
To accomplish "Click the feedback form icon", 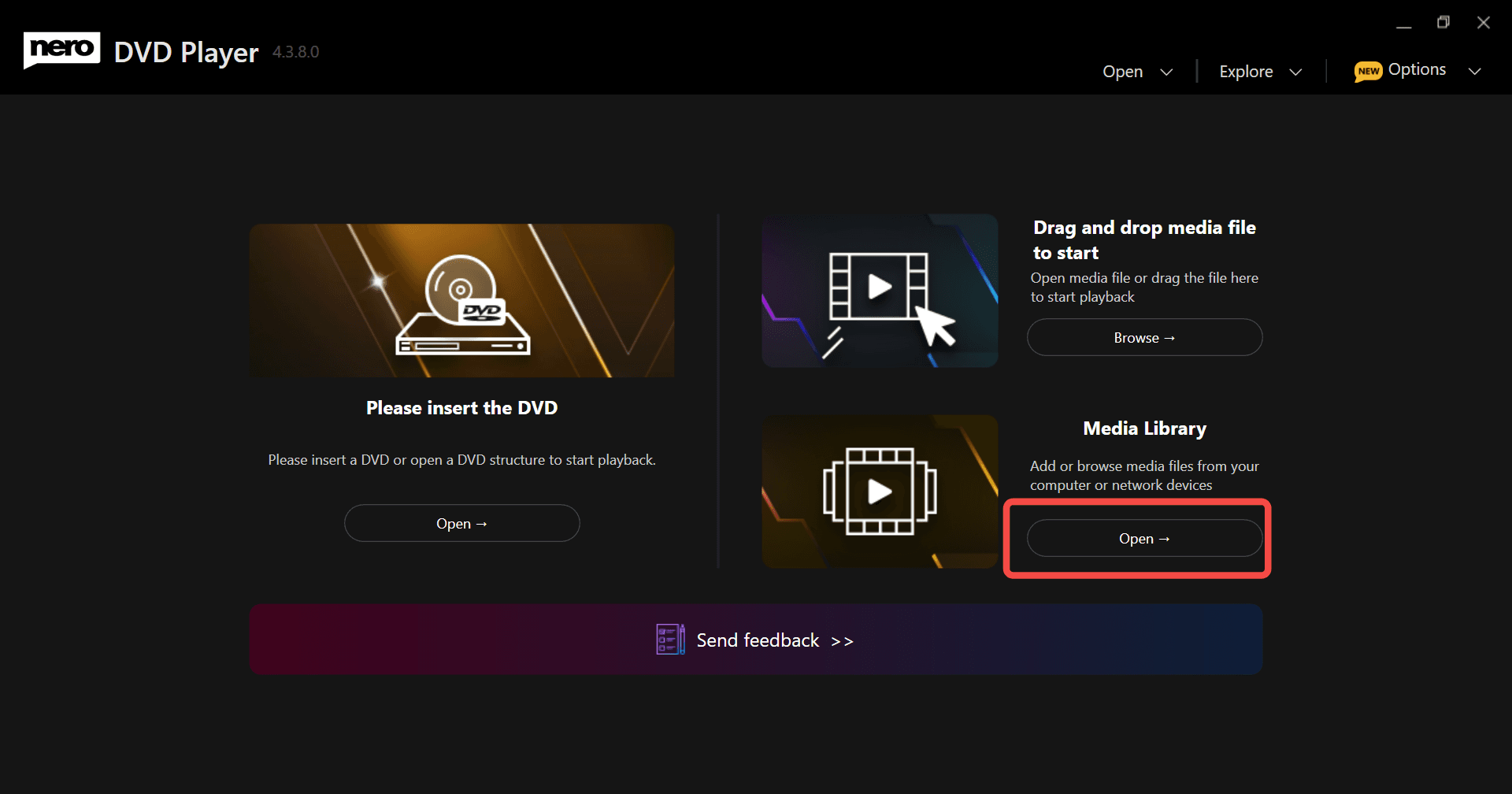I will tap(670, 640).
